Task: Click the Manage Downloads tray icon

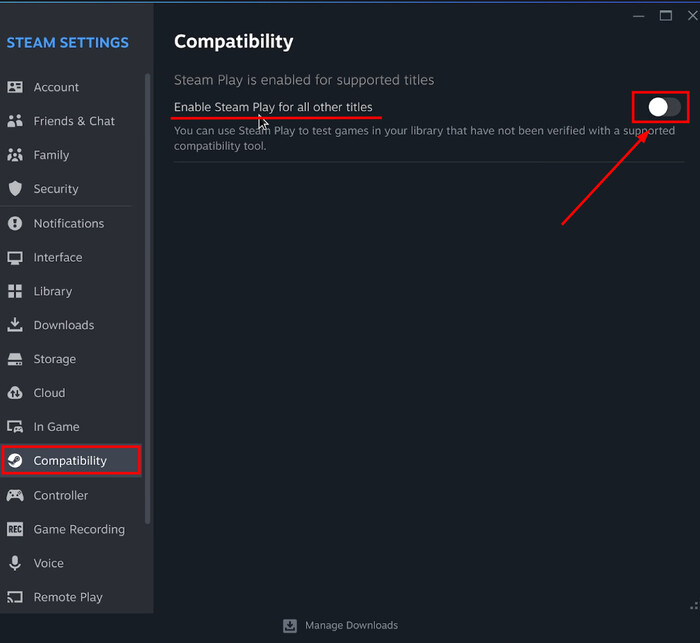Action: 290,626
